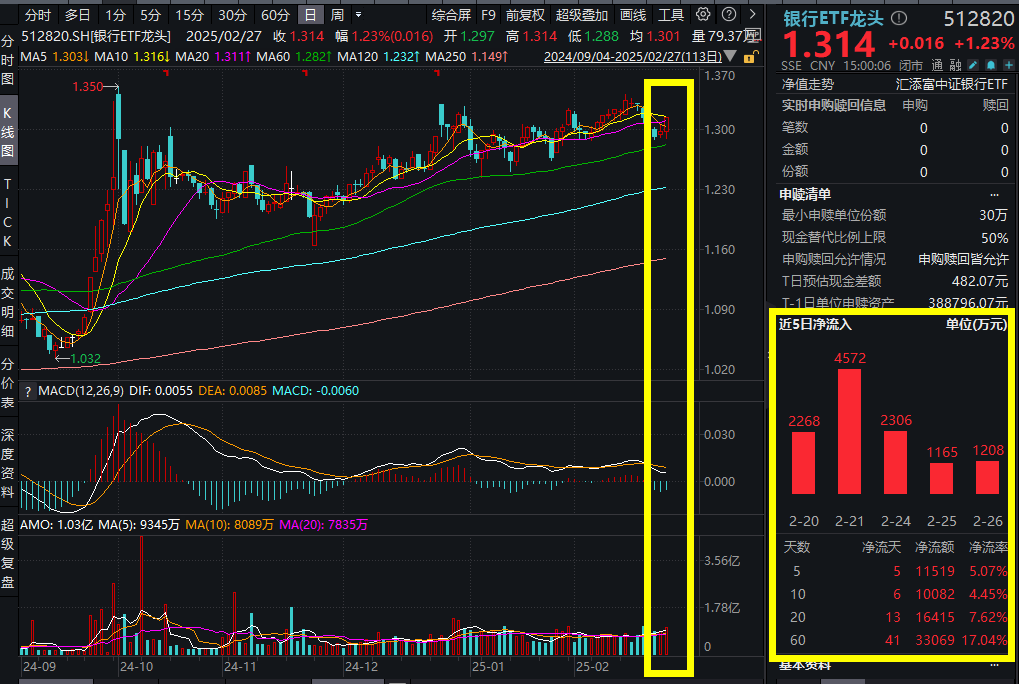Select the 60分 interval
The width and height of the screenshot is (1019, 684).
click(272, 15)
